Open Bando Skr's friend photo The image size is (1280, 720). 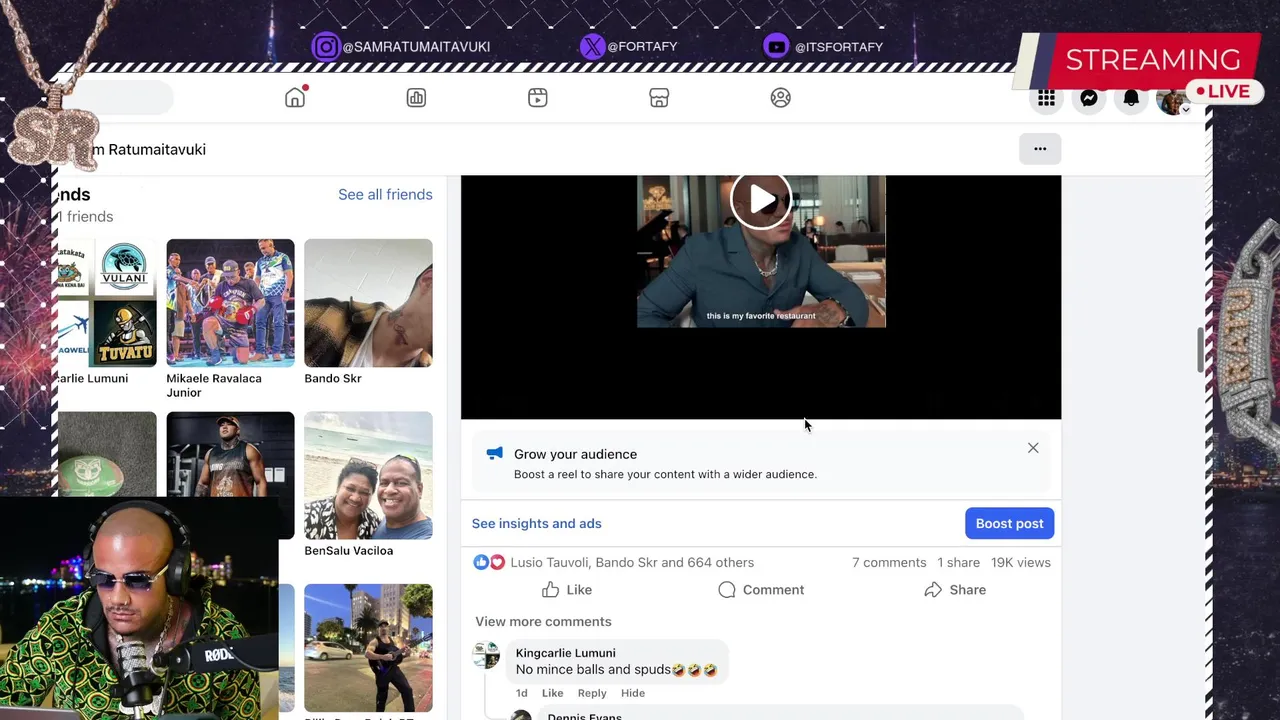[368, 303]
